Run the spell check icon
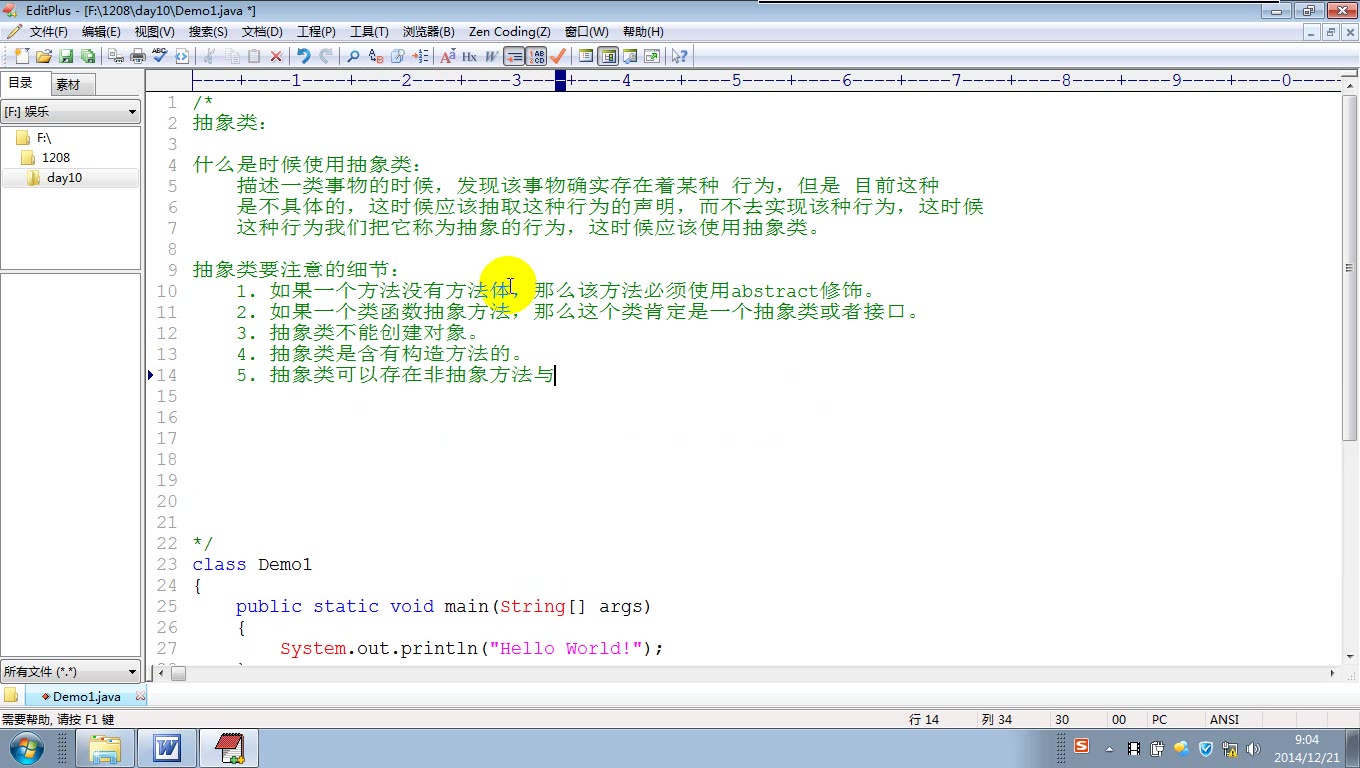The width and height of the screenshot is (1360, 768). pyautogui.click(x=160, y=56)
